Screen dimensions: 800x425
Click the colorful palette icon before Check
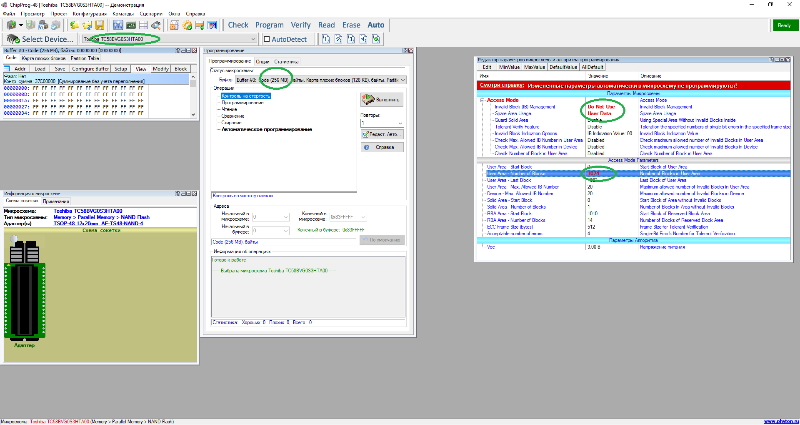click(x=213, y=25)
